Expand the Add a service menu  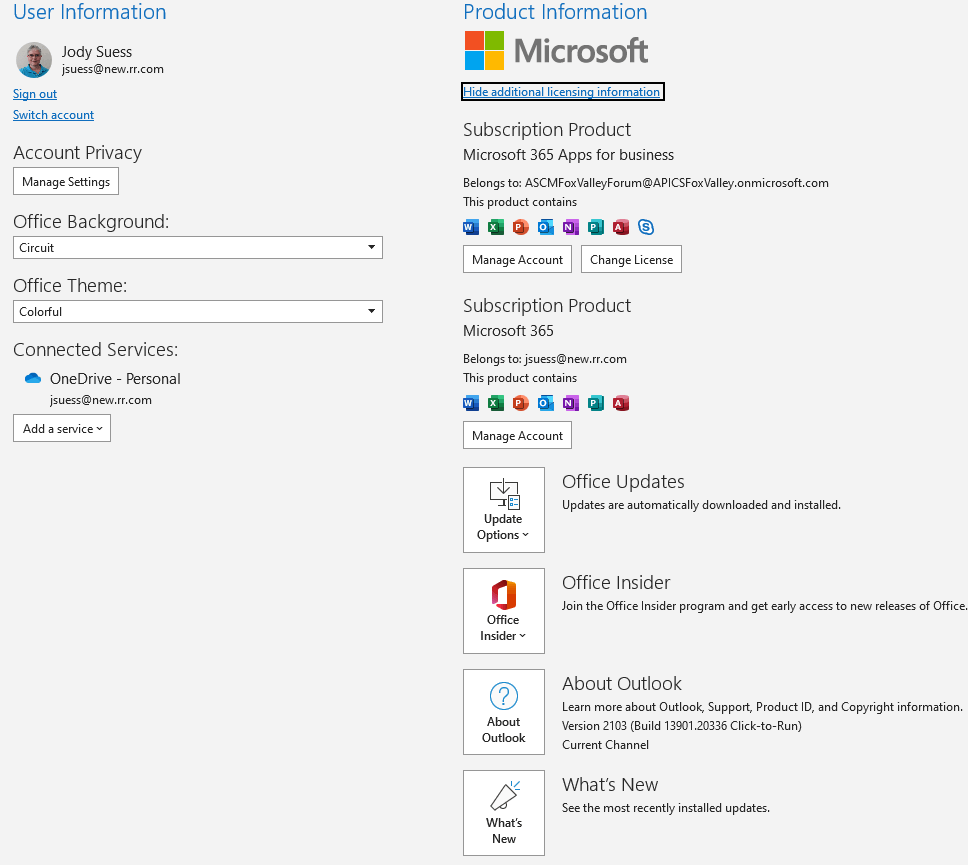62,428
